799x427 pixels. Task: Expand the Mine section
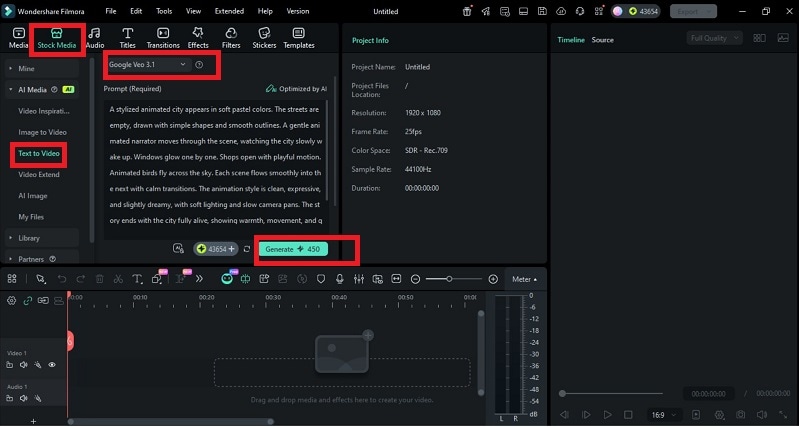(42, 68)
